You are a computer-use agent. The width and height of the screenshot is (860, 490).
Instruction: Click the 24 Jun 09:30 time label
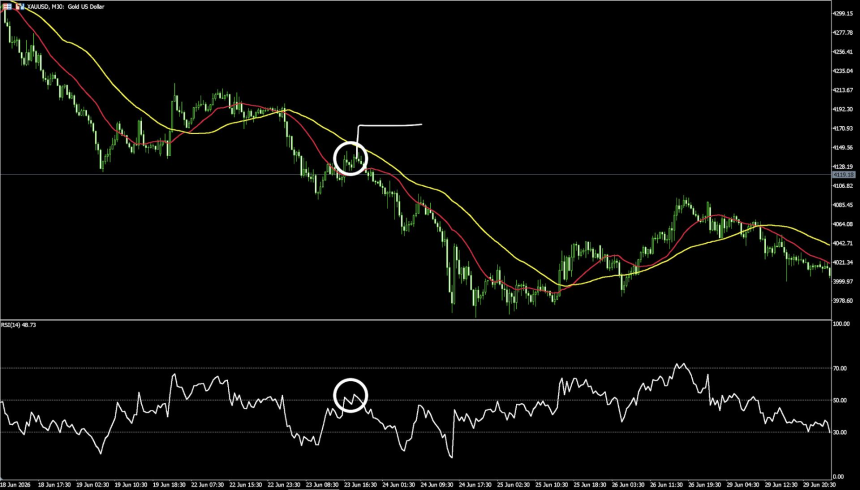[x=437, y=485]
